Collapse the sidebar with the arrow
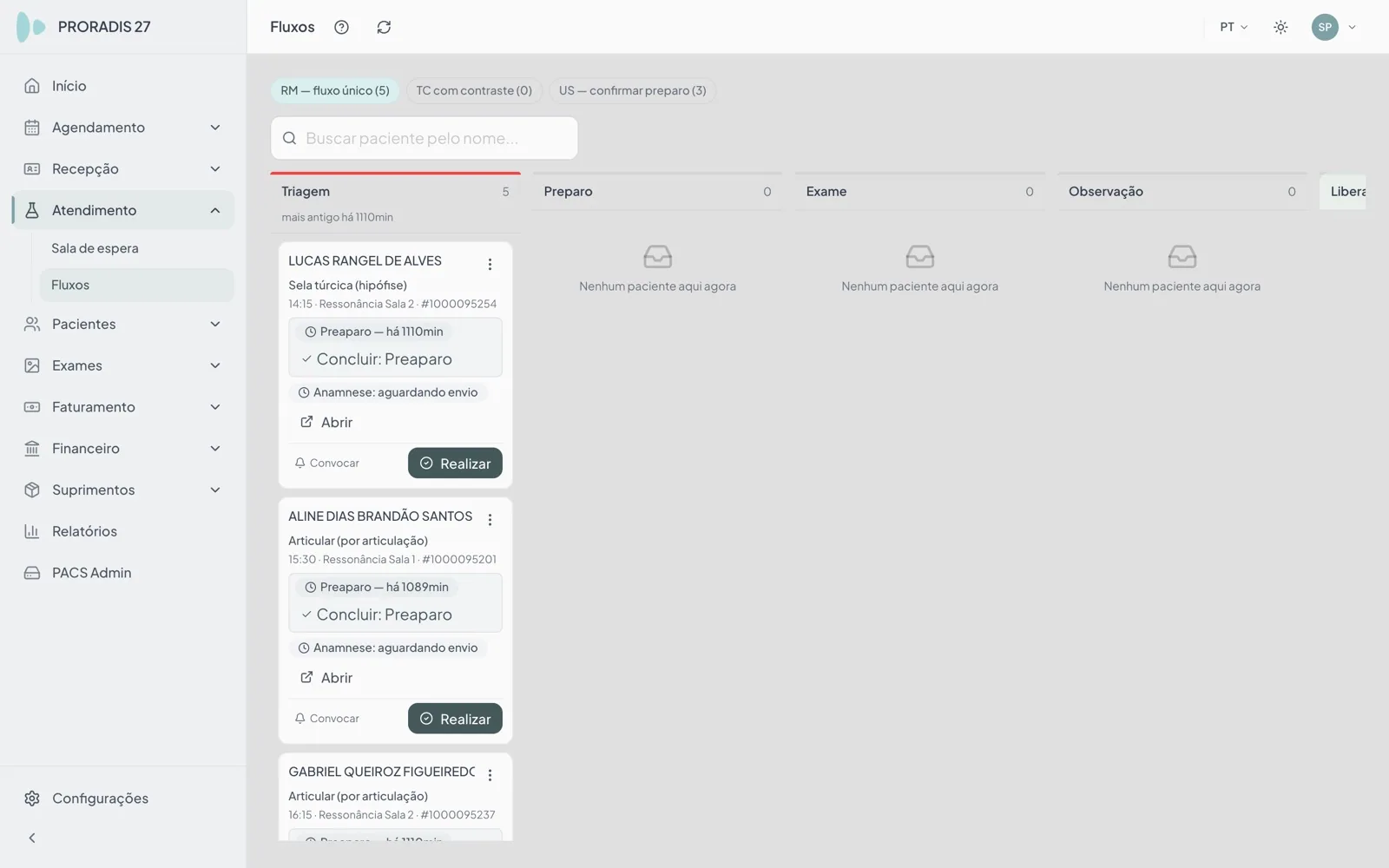 pyautogui.click(x=32, y=838)
